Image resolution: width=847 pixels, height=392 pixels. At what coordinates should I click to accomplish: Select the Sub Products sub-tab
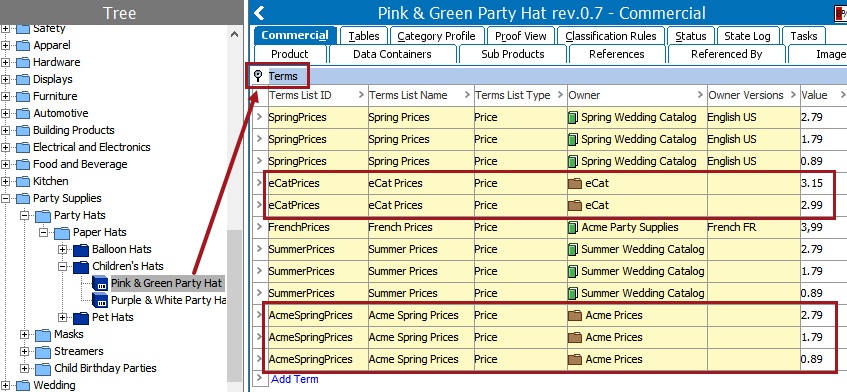pyautogui.click(x=513, y=54)
